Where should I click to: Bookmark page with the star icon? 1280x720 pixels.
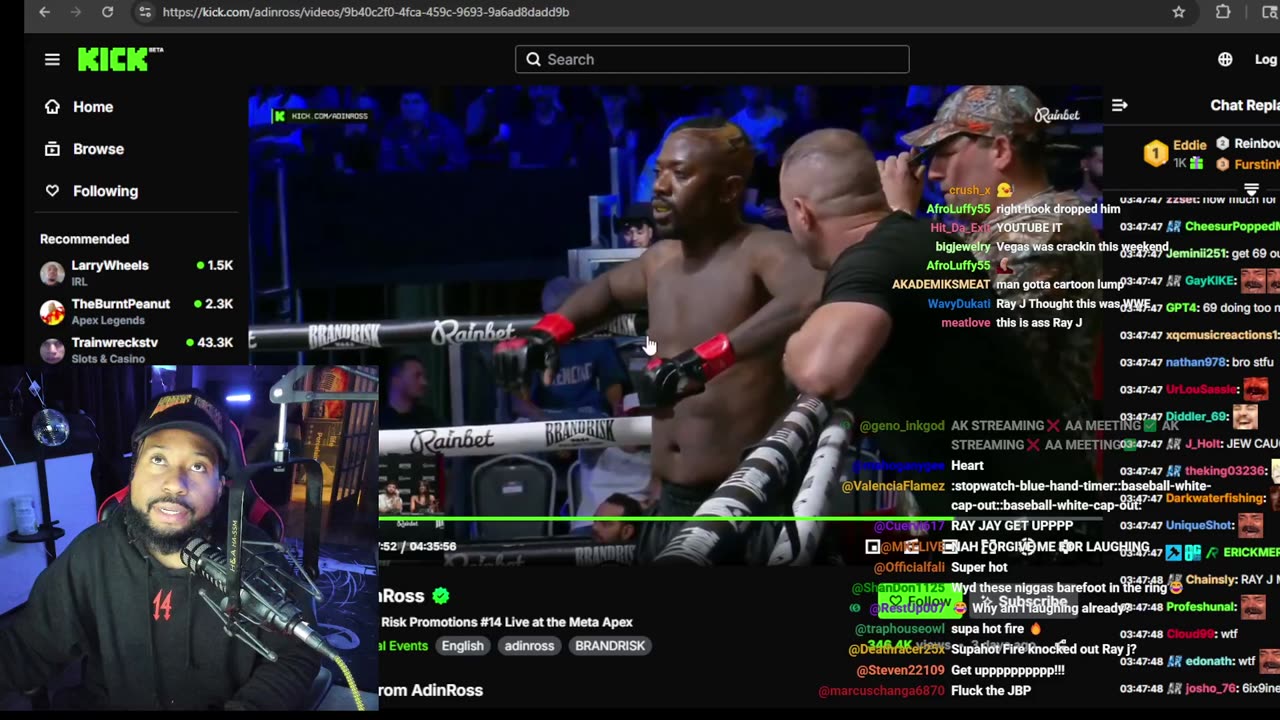coord(1179,12)
